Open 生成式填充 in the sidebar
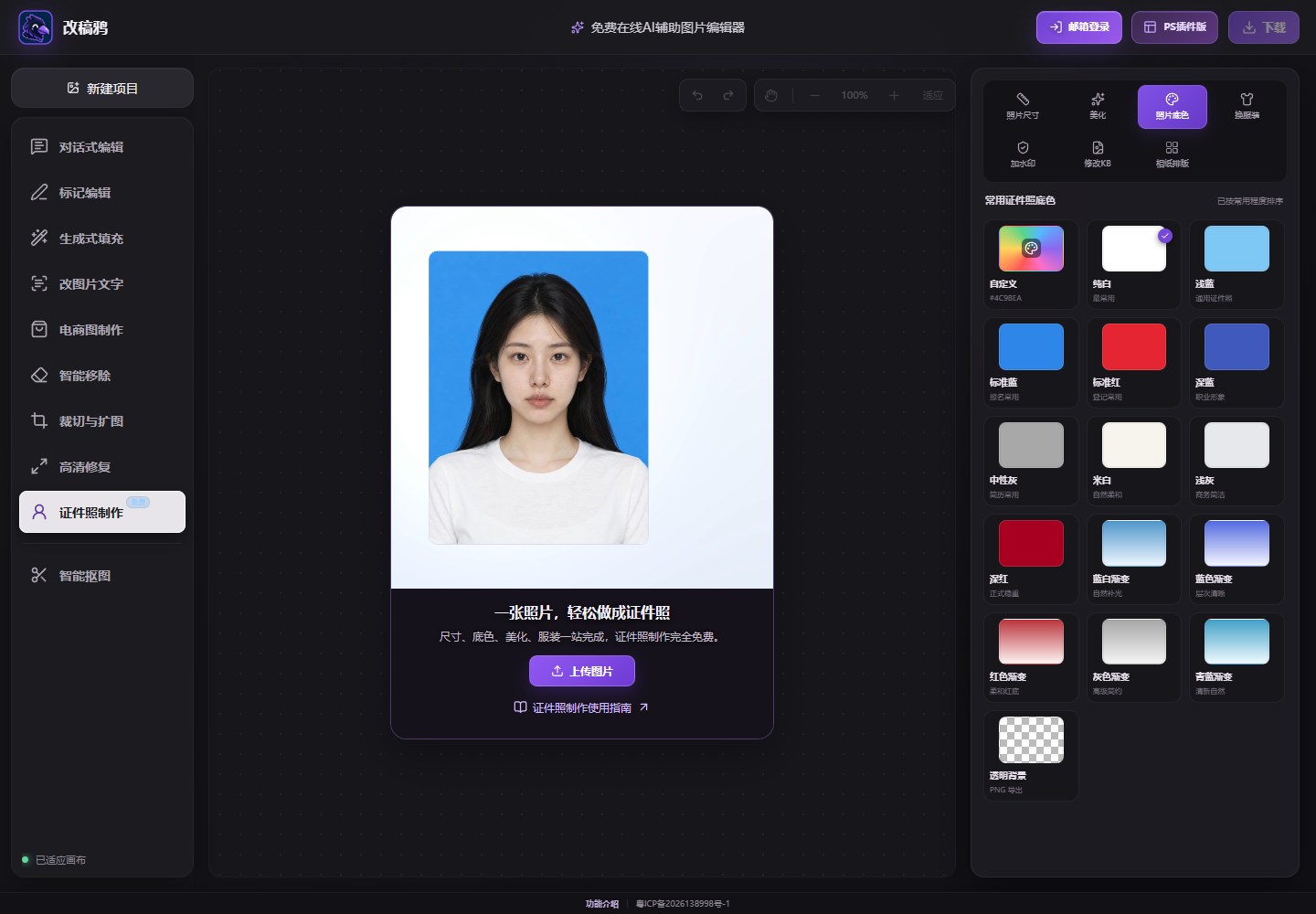Image resolution: width=1316 pixels, height=914 pixels. (x=102, y=239)
